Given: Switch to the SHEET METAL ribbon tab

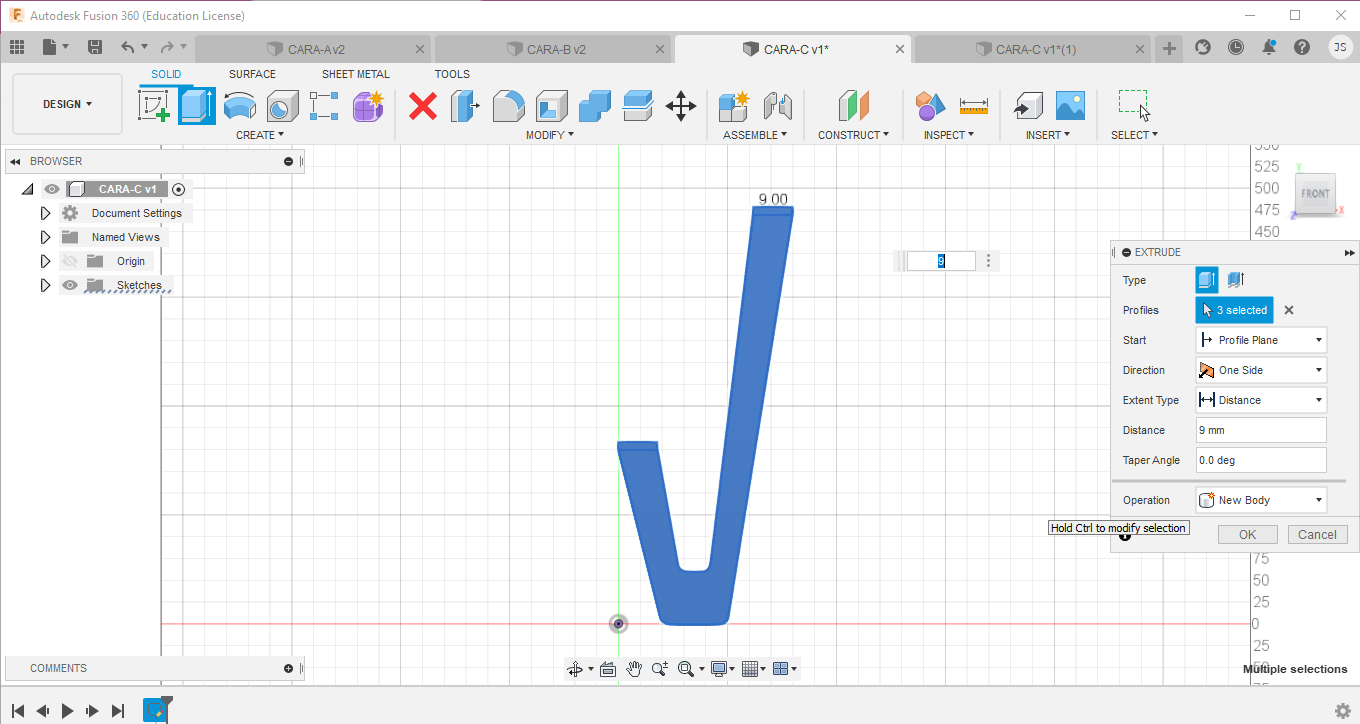Looking at the screenshot, I should tap(356, 74).
